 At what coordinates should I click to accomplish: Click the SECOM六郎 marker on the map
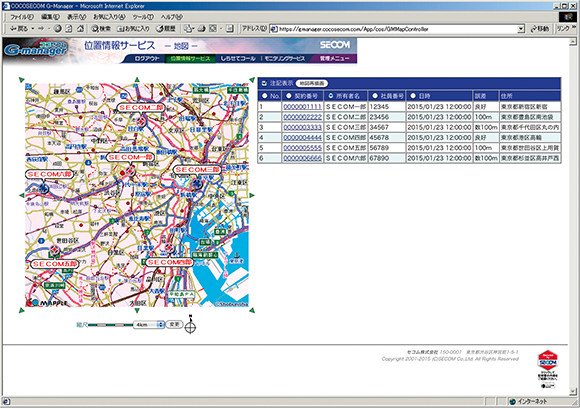tap(44, 189)
